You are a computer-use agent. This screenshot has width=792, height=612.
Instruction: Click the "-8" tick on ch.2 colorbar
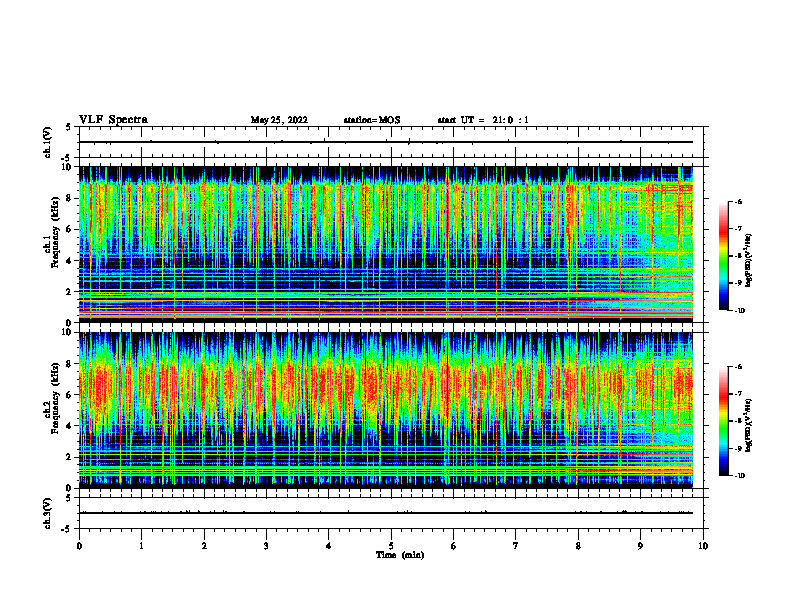click(x=738, y=421)
